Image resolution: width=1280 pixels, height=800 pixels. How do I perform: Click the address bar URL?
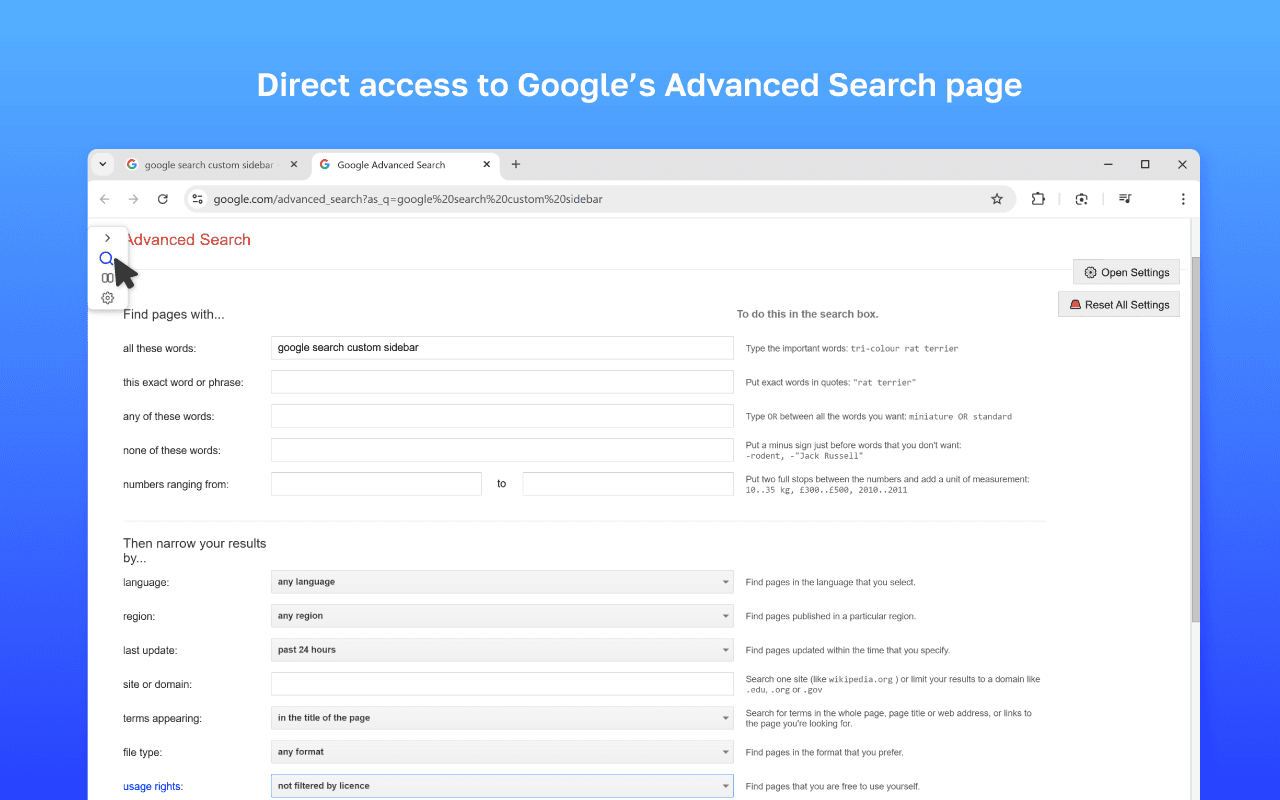click(x=408, y=199)
